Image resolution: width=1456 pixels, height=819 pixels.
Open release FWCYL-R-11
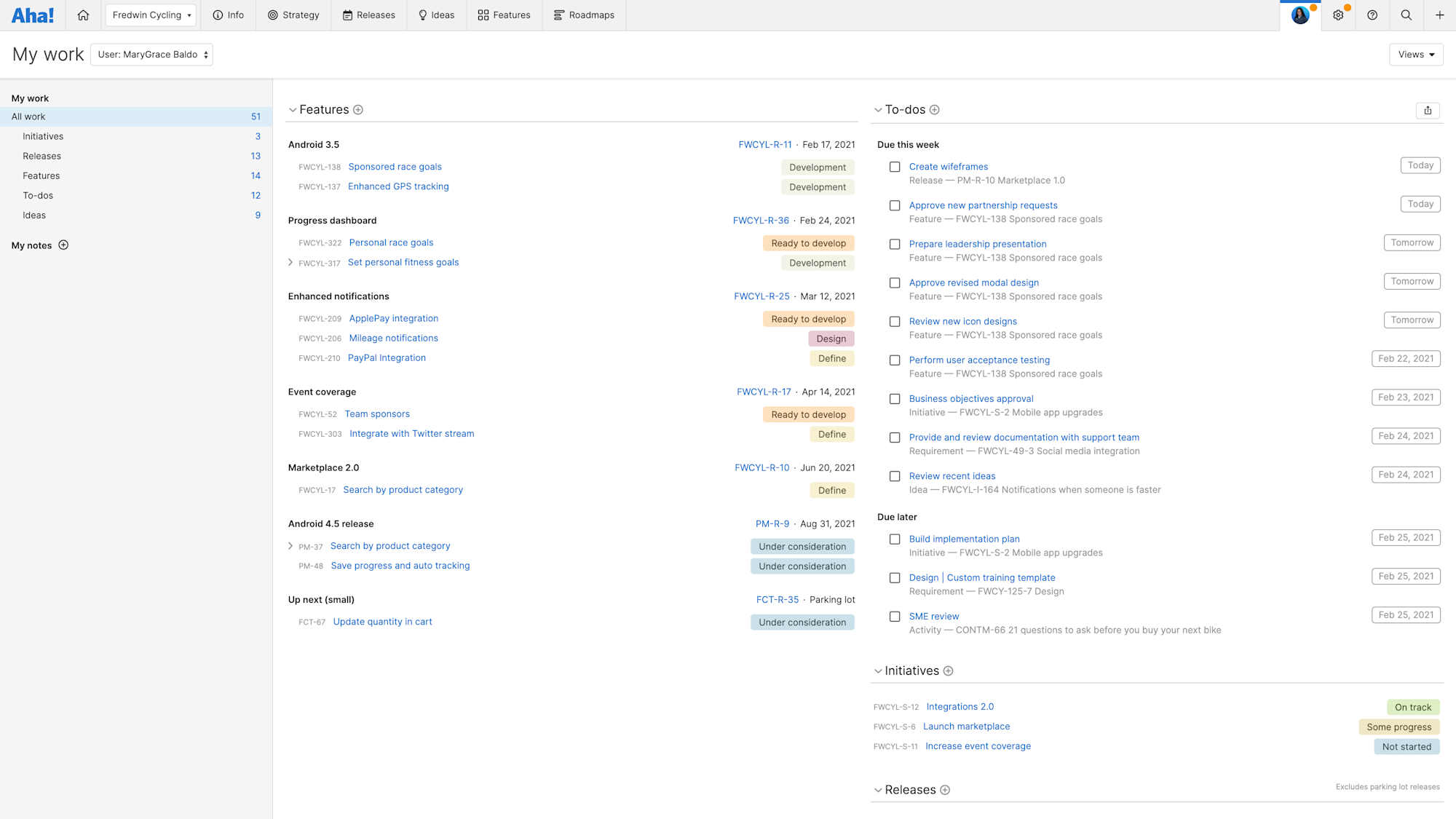[x=765, y=144]
